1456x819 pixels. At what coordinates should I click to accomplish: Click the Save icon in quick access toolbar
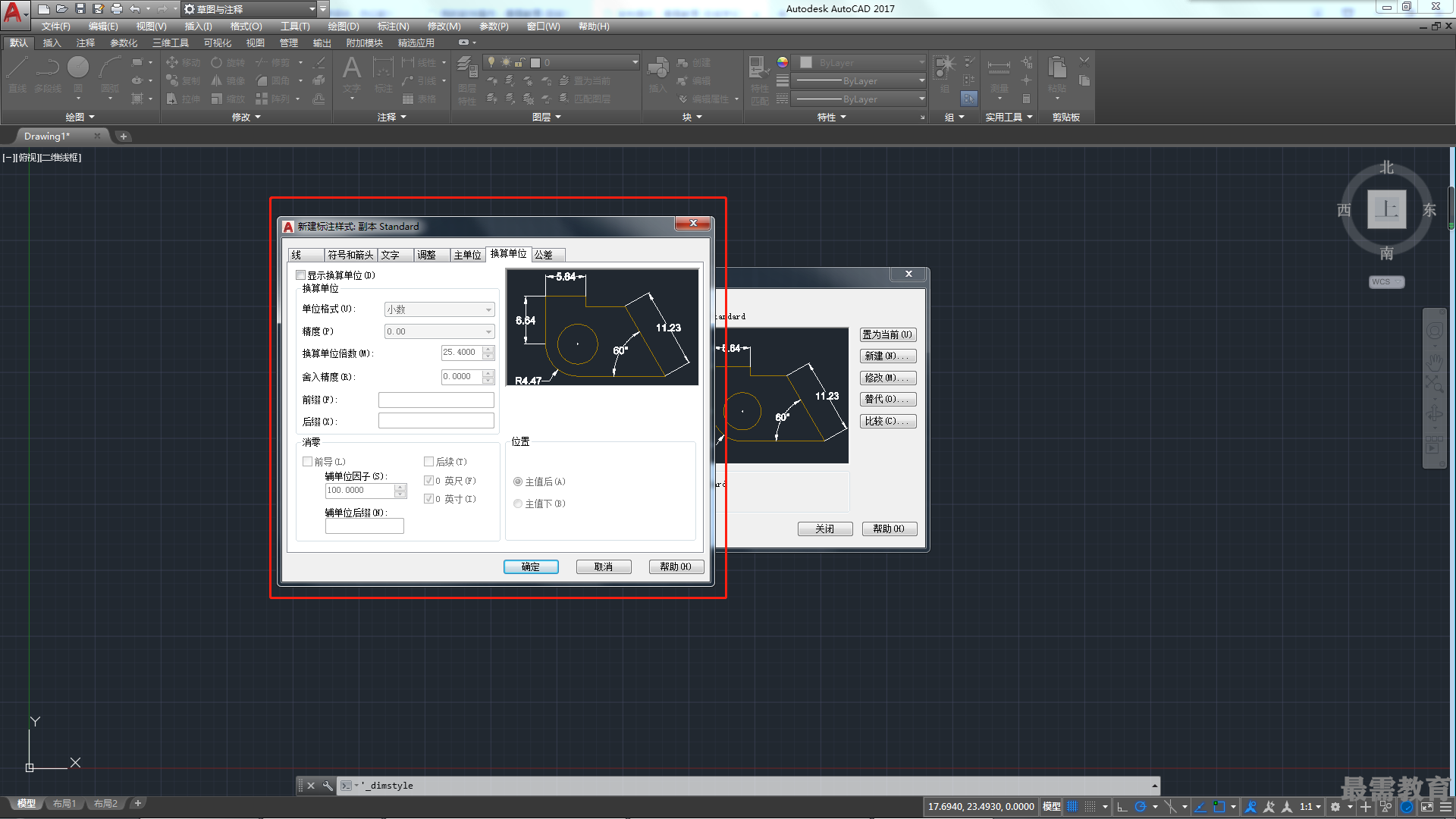click(80, 9)
